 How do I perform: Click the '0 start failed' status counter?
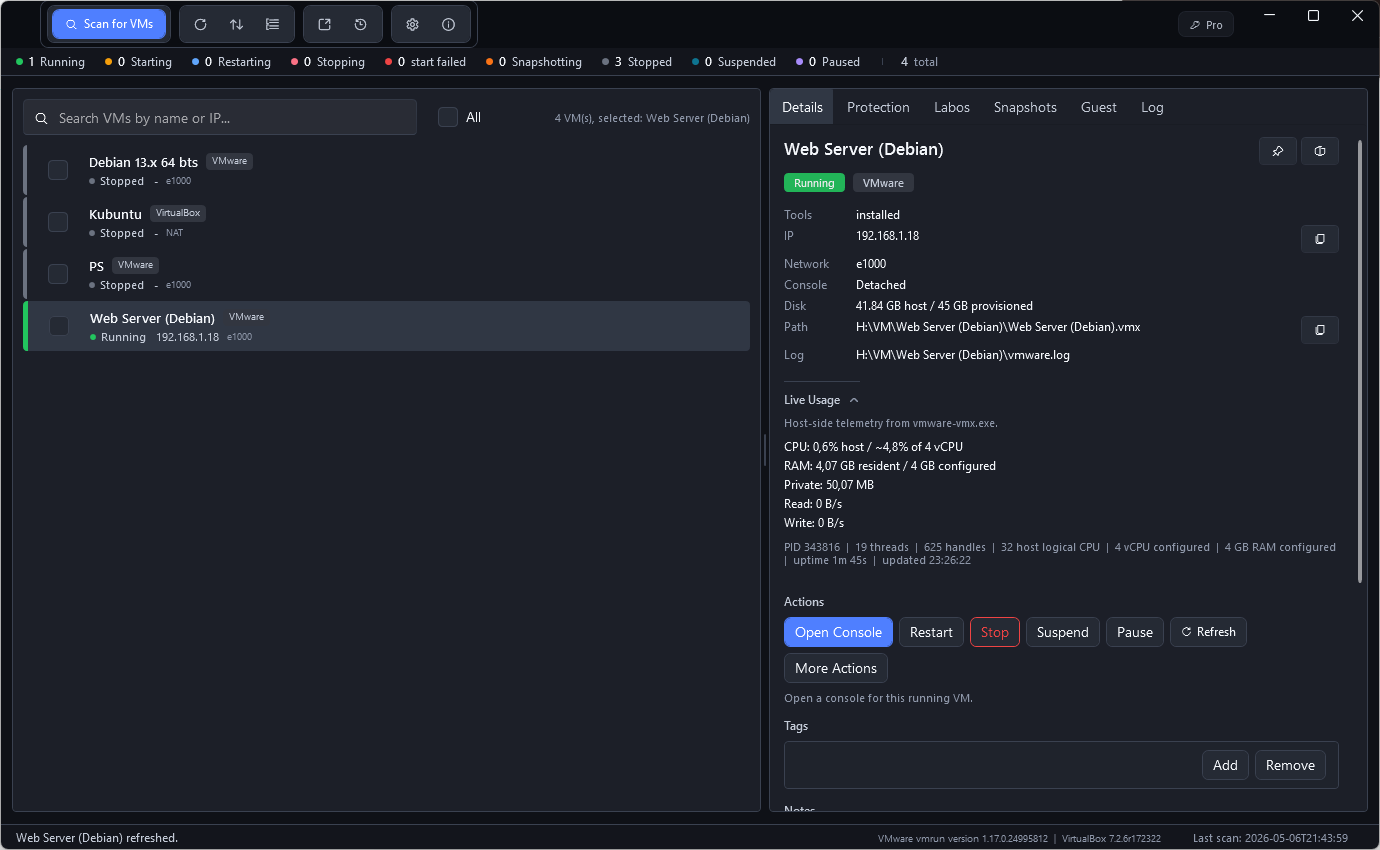click(x=426, y=62)
